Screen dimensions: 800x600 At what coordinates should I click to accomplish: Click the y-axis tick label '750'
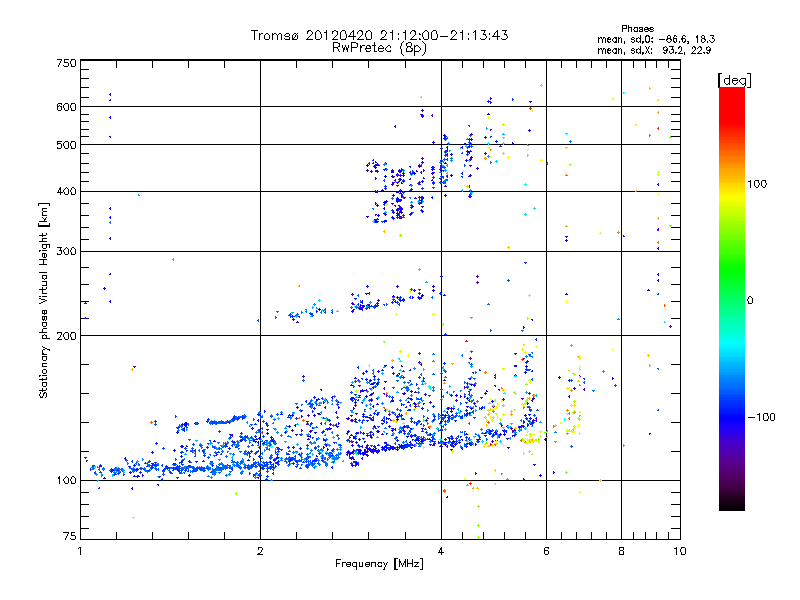pos(66,63)
